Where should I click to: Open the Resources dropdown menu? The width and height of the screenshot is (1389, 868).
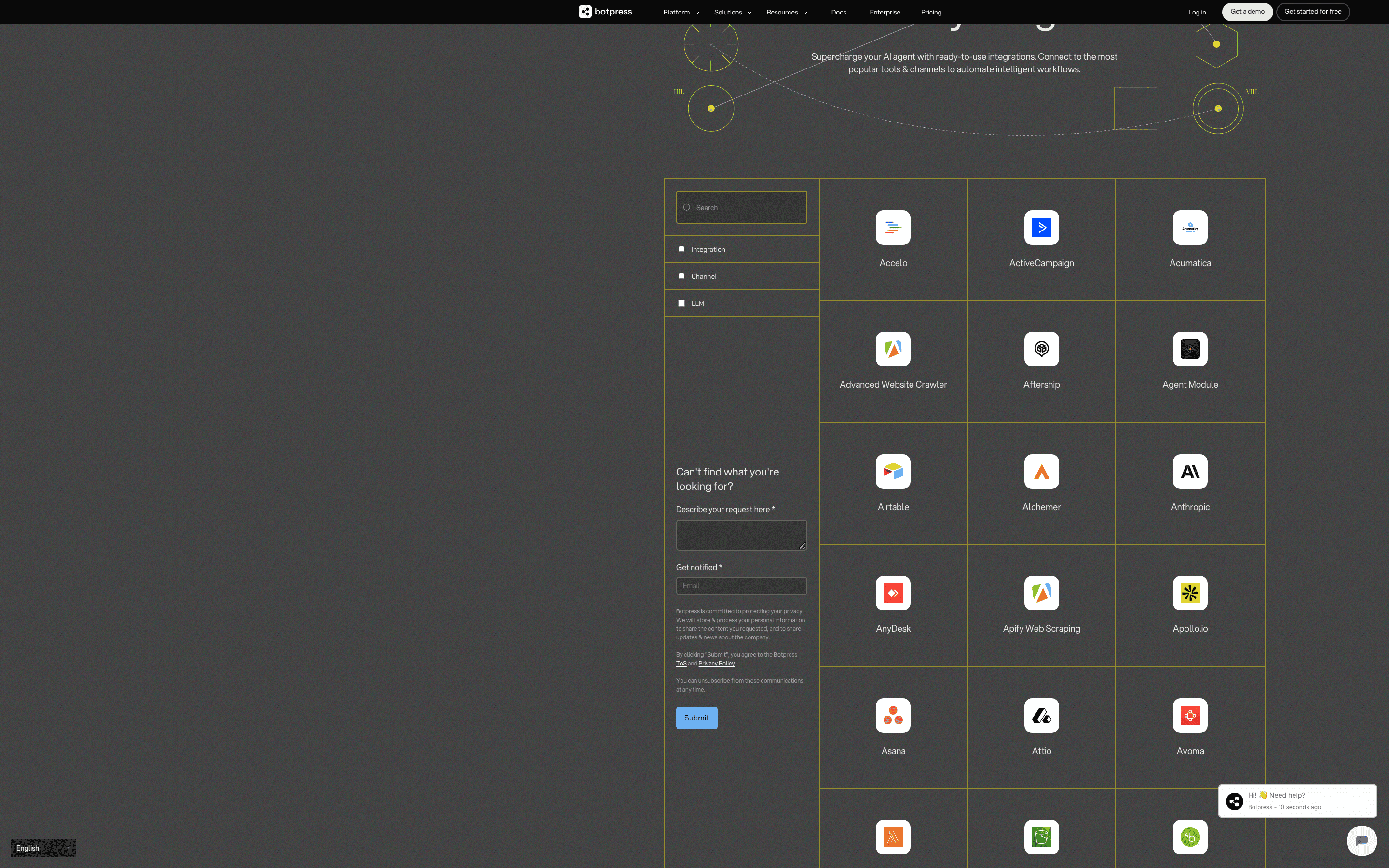(787, 12)
